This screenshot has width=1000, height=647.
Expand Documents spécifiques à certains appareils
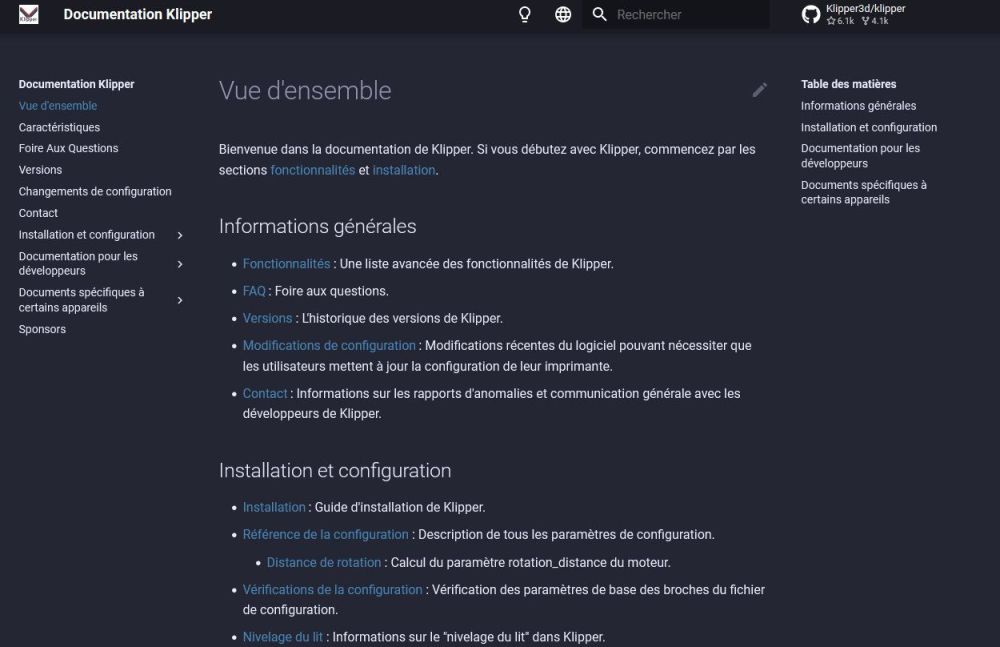tap(180, 300)
